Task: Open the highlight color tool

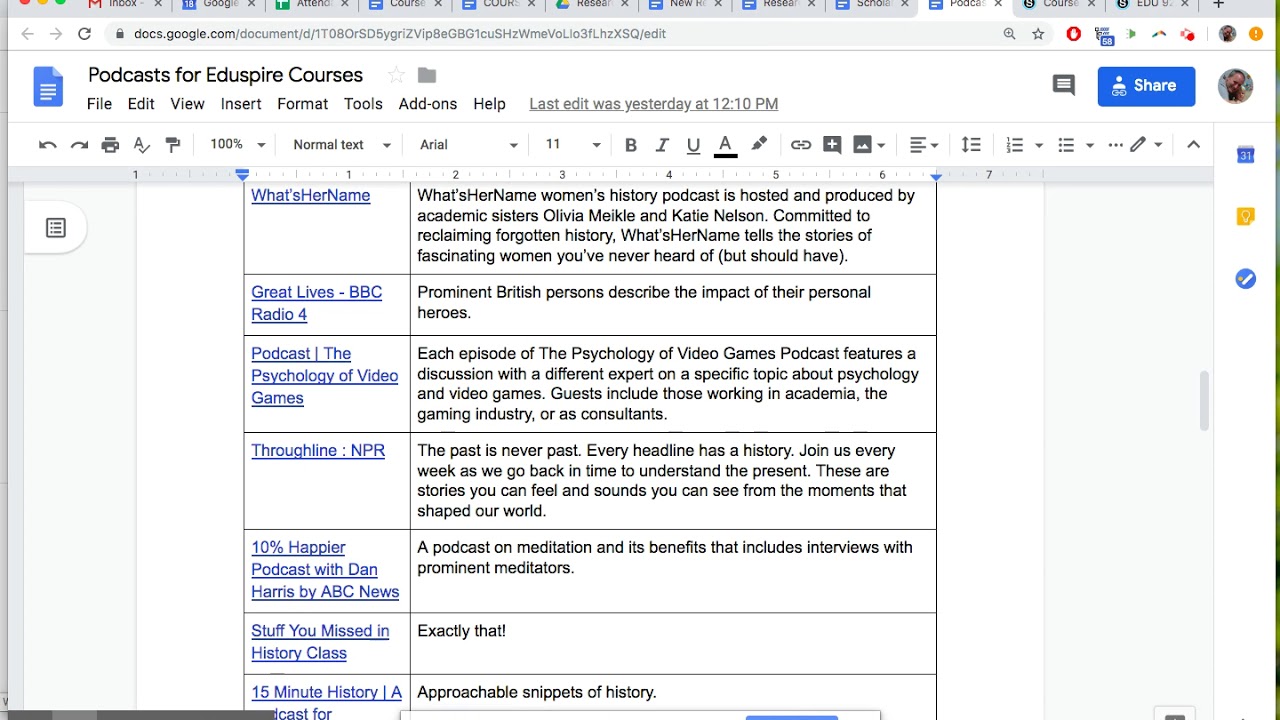Action: click(x=759, y=145)
